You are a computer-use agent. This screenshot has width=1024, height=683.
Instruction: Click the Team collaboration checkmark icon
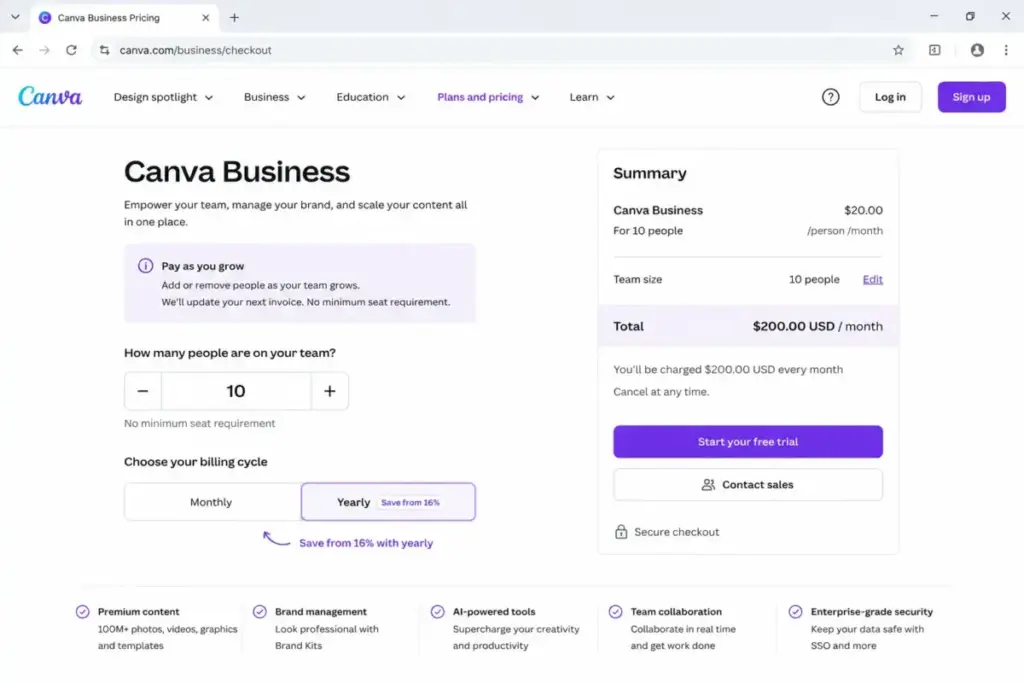pyautogui.click(x=615, y=612)
